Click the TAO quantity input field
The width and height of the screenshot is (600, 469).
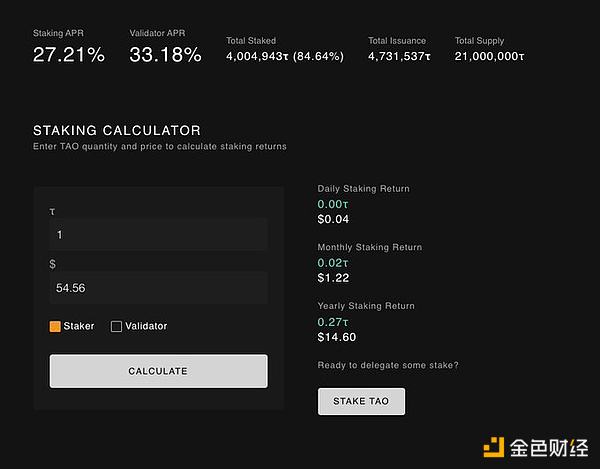[x=158, y=234]
